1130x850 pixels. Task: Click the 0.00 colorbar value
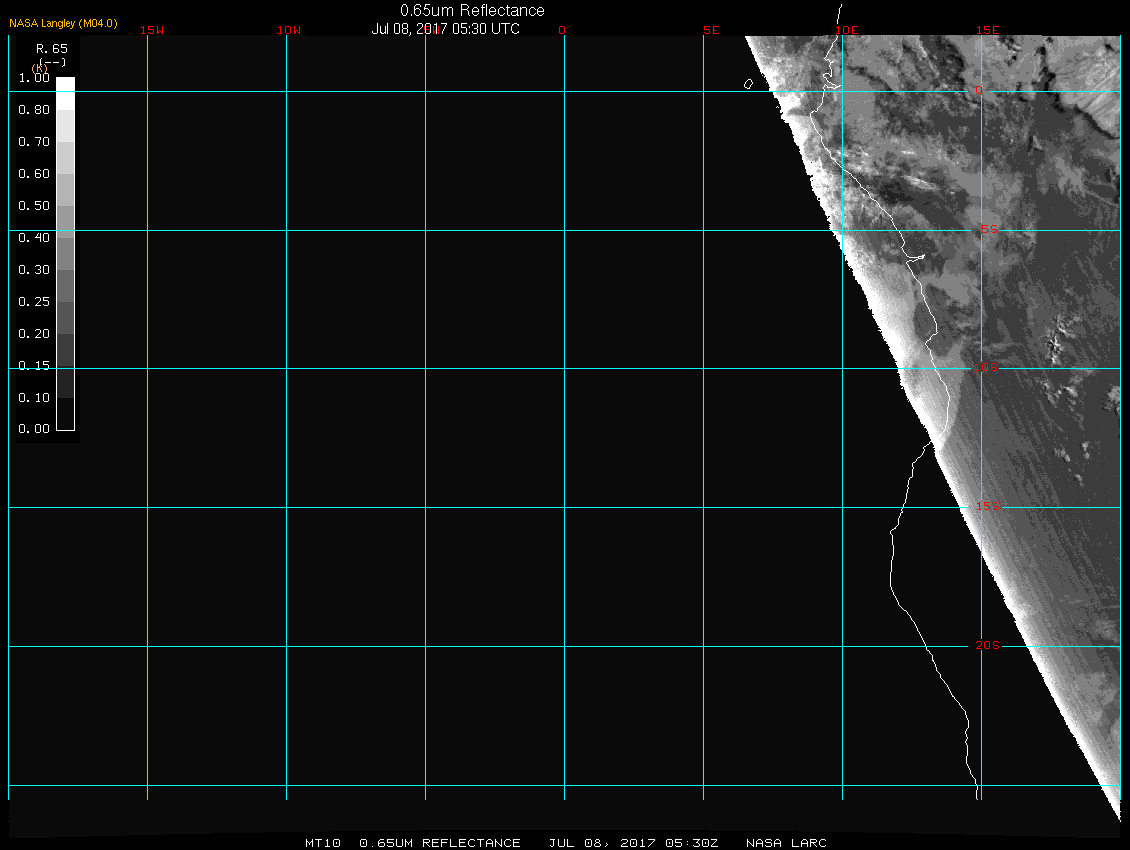[34, 429]
